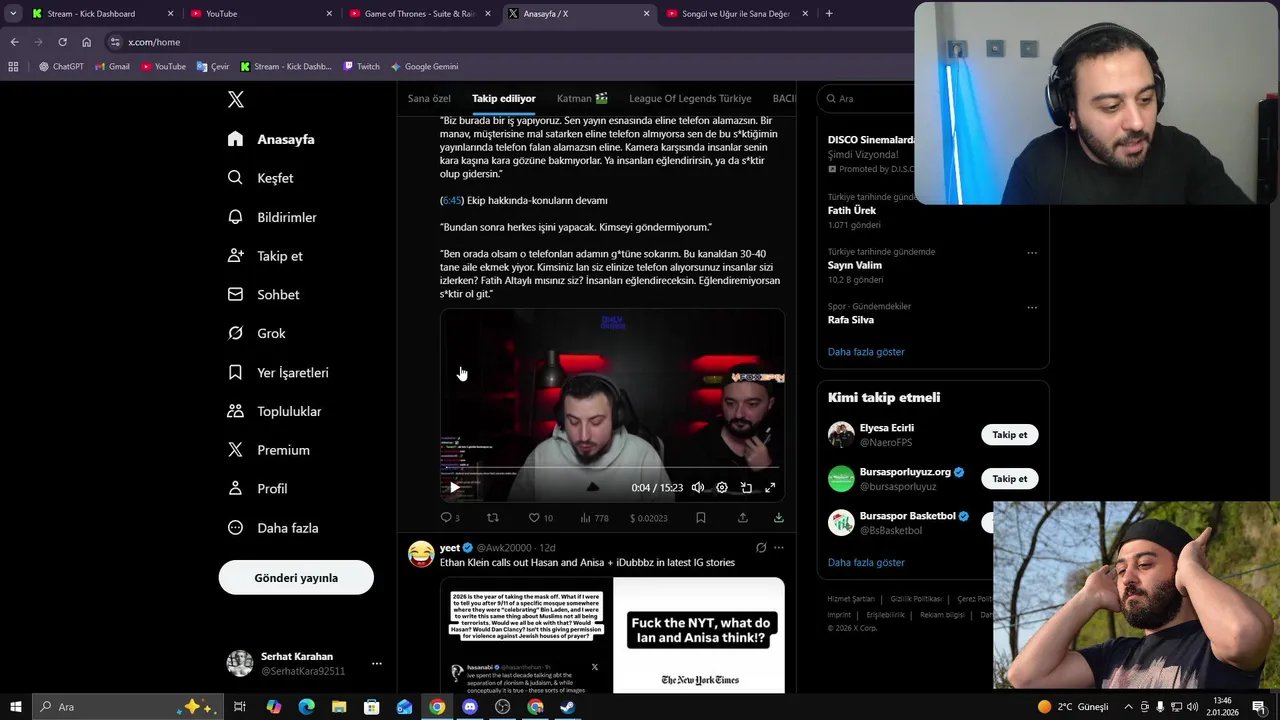Open new browser tab with plus
1280x720 pixels.
pyautogui.click(x=829, y=14)
